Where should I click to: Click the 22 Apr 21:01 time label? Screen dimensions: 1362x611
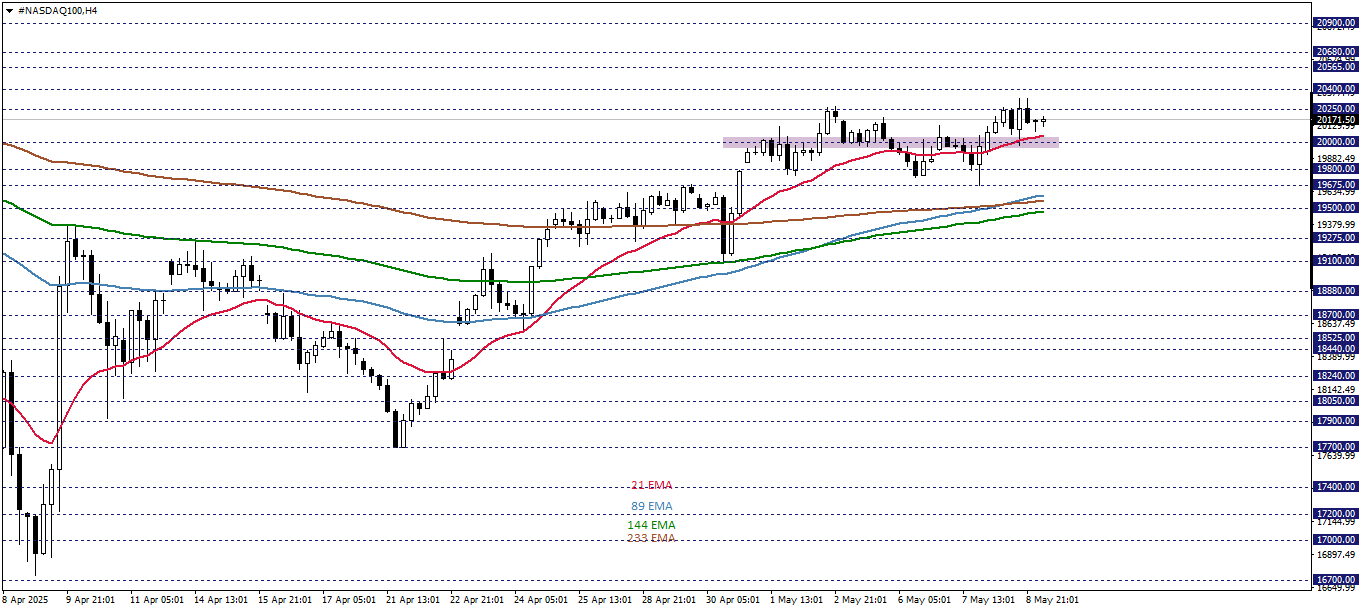478,600
